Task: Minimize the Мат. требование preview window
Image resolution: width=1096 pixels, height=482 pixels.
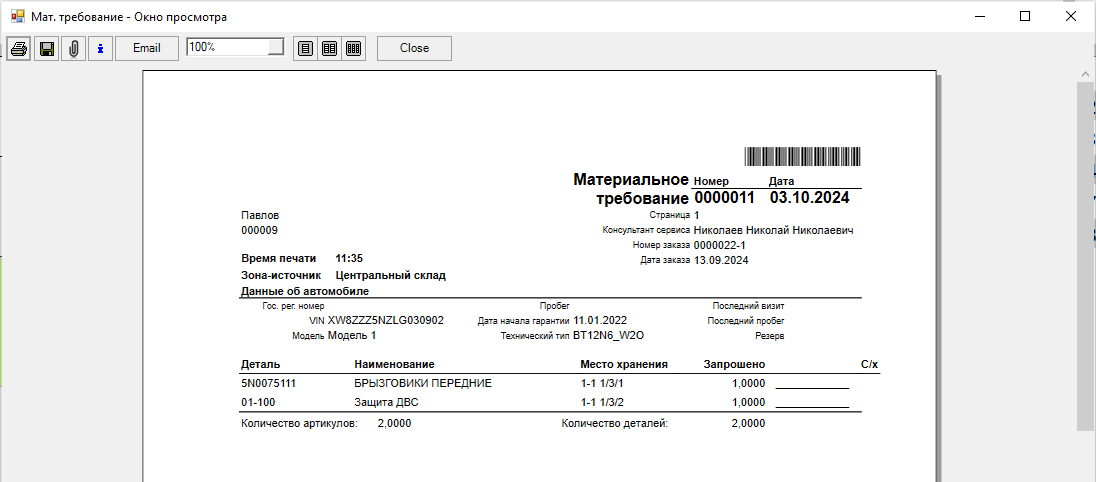Action: 979,16
